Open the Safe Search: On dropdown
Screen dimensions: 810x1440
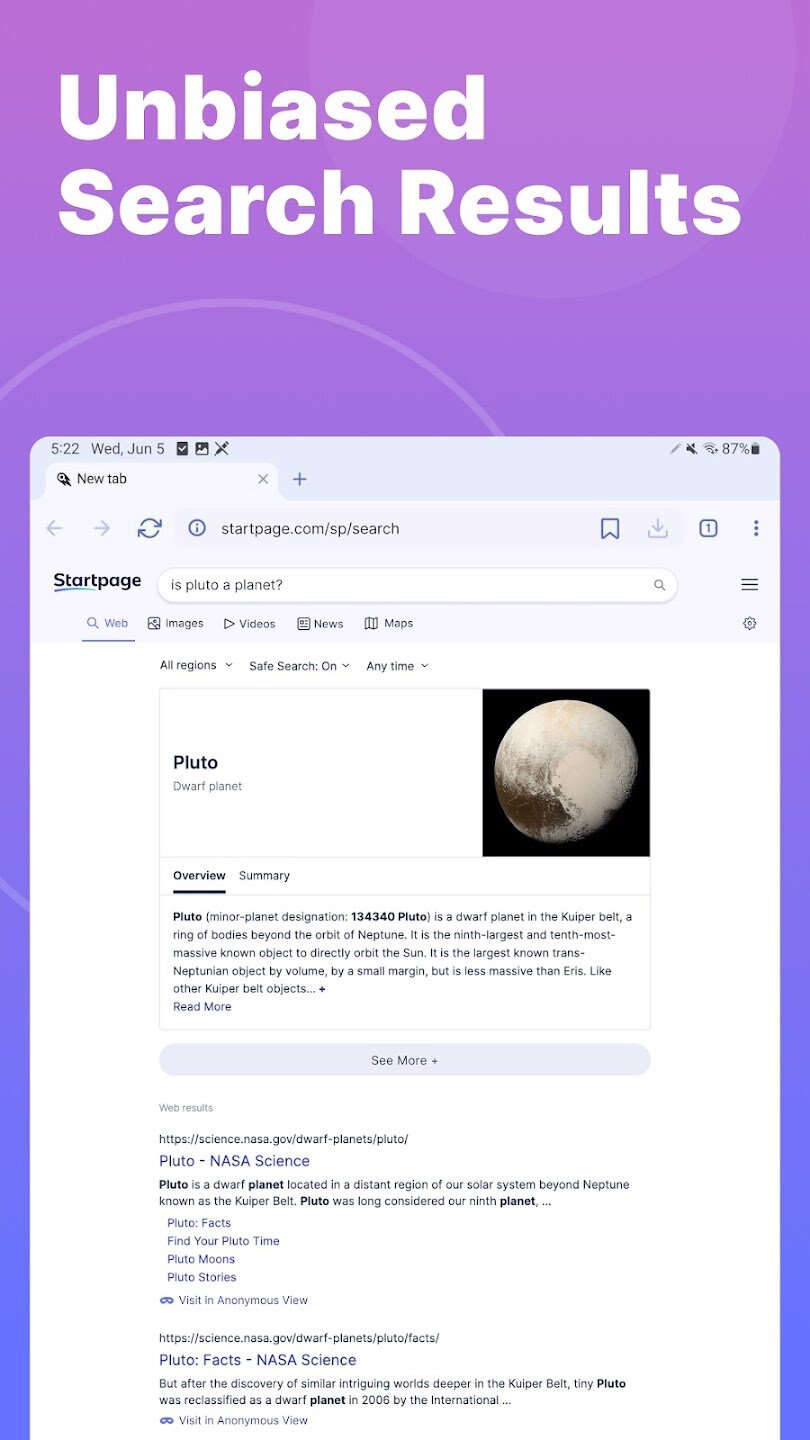(x=299, y=666)
